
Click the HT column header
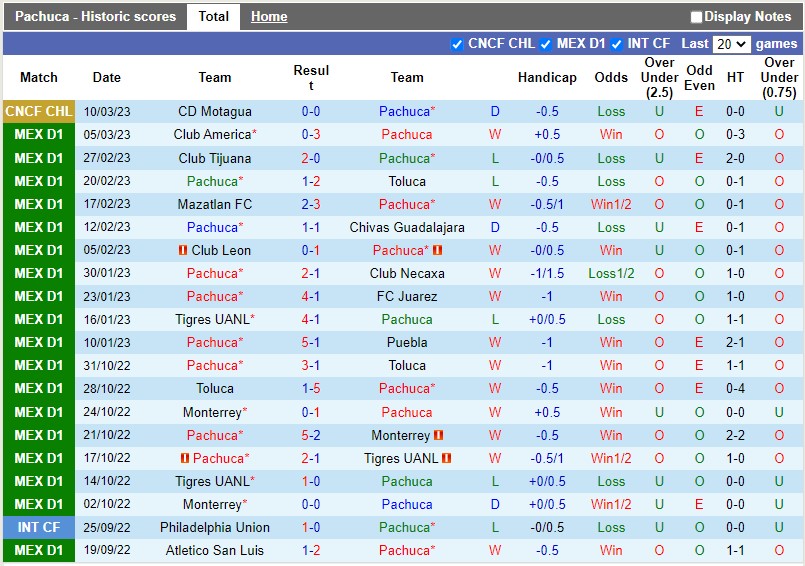[x=735, y=78]
